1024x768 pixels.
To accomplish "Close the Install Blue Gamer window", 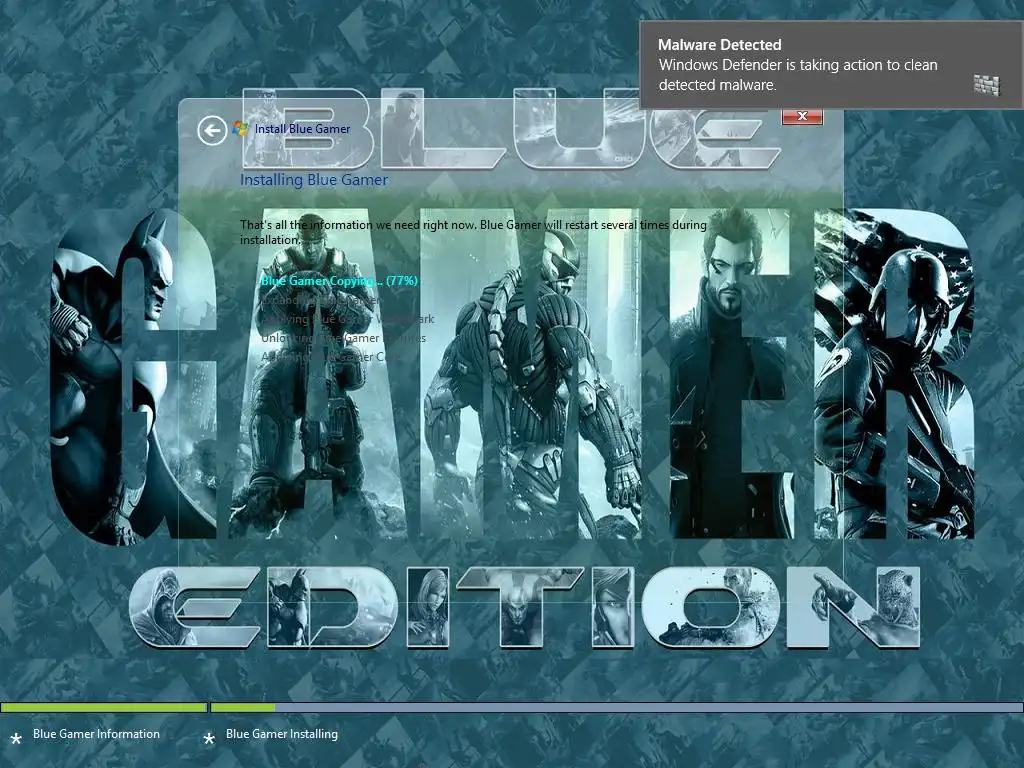I will click(x=802, y=116).
